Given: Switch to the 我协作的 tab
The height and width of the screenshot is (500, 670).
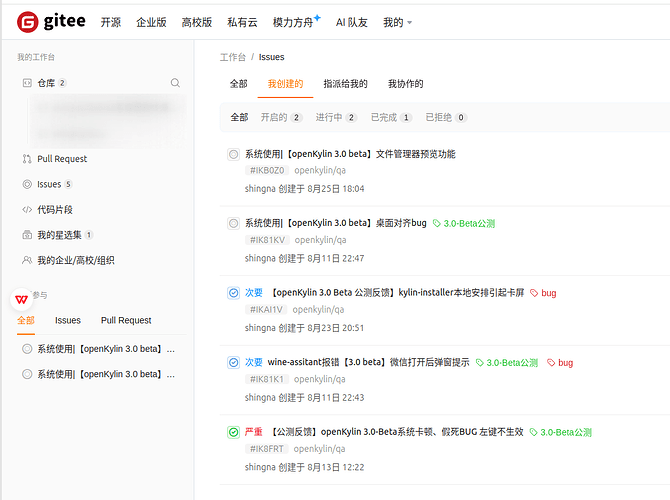Looking at the screenshot, I should 406,84.
